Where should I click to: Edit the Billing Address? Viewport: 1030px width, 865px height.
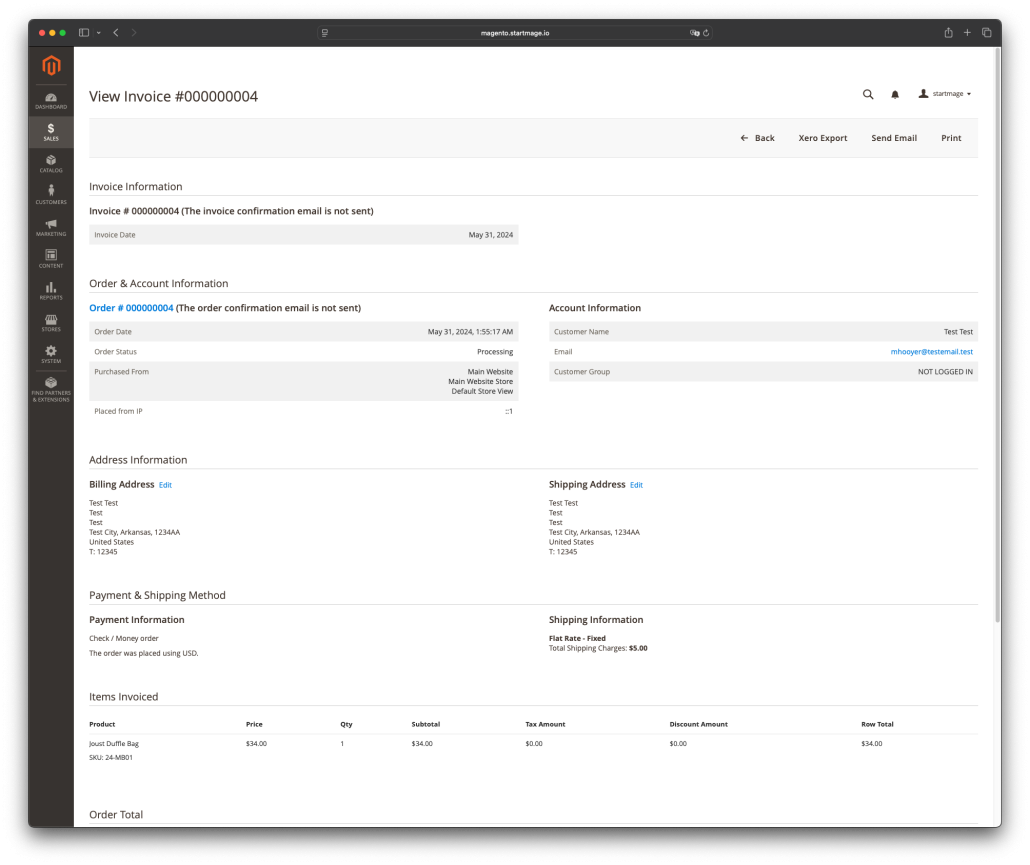166,485
